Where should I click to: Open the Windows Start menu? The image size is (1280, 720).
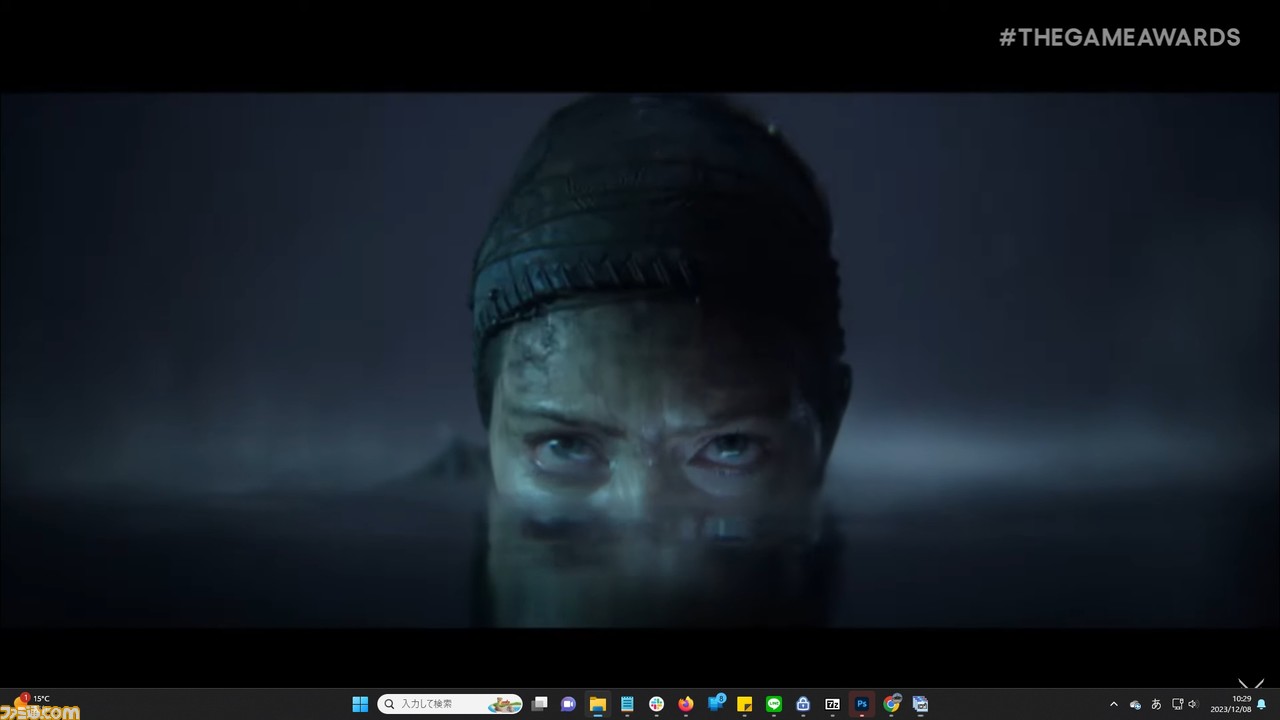(360, 704)
